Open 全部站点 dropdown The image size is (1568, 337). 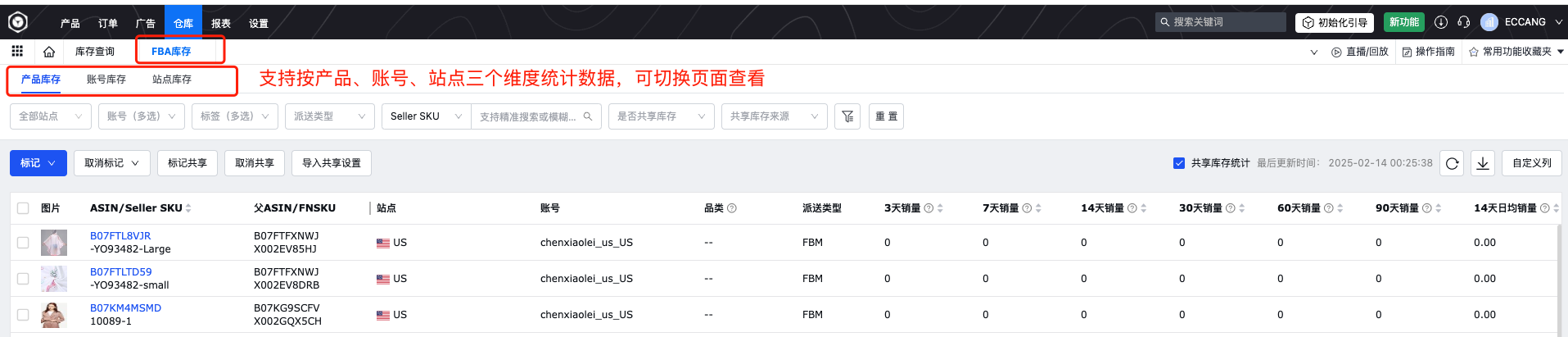(x=51, y=116)
